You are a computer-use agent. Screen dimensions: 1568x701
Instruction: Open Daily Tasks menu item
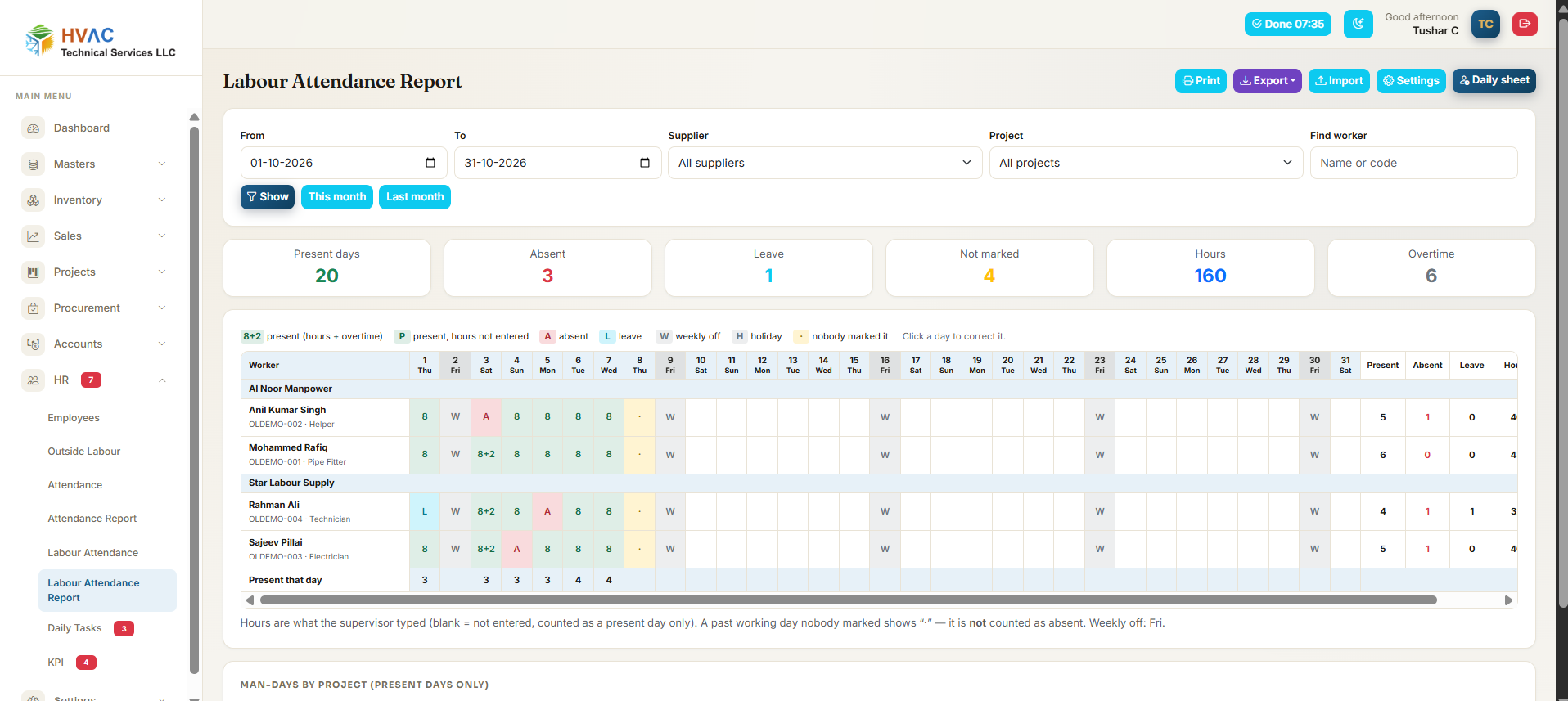click(x=74, y=628)
